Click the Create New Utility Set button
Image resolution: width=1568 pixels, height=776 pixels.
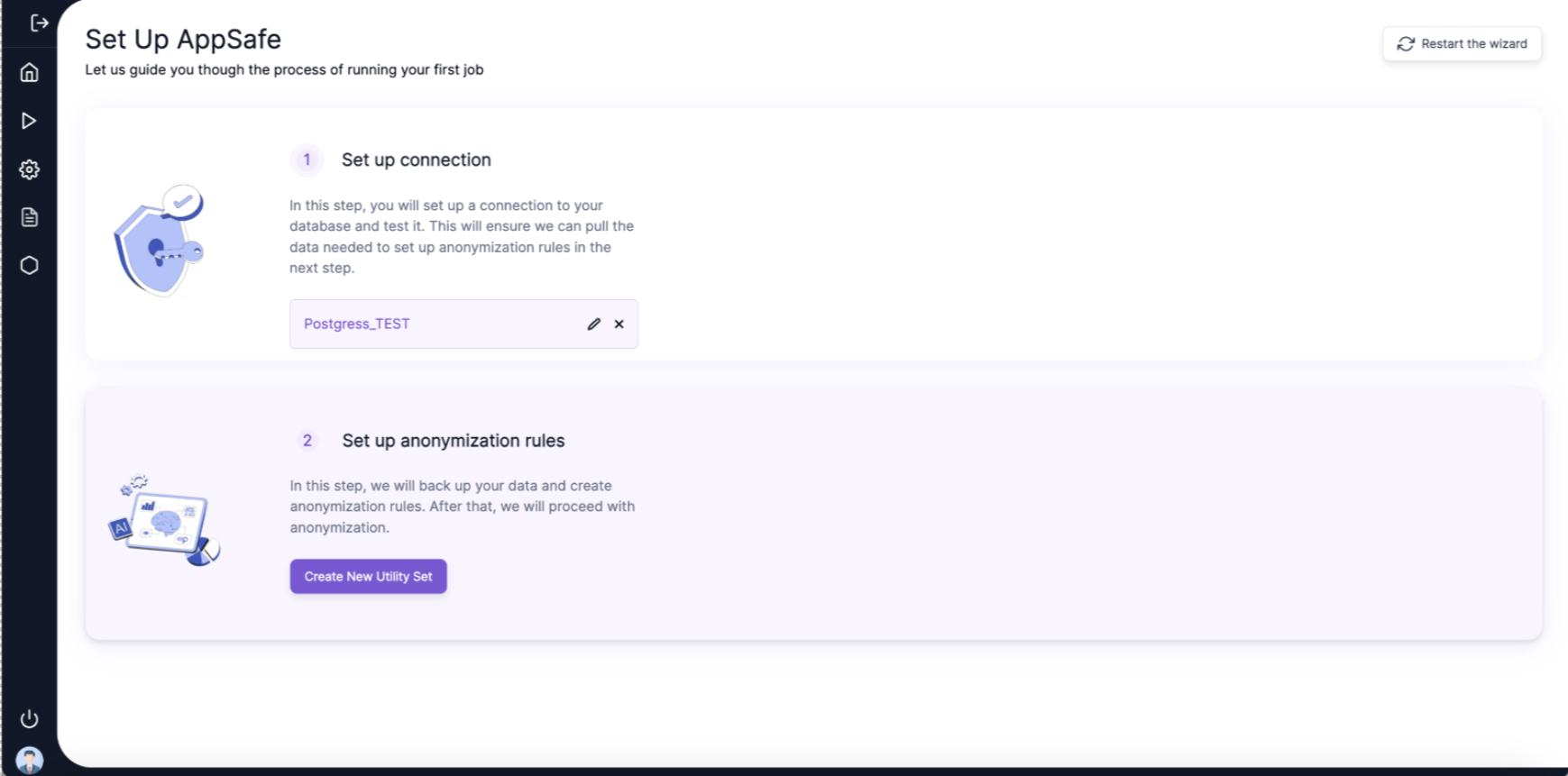pyautogui.click(x=368, y=576)
